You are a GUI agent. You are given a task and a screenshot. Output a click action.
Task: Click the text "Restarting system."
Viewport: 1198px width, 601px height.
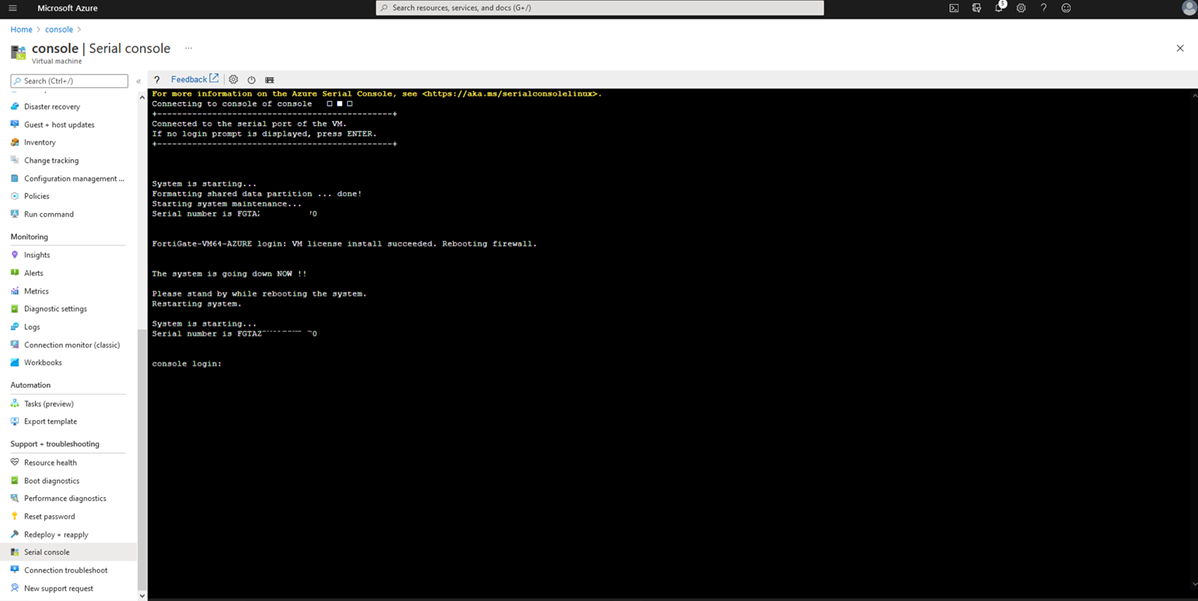pyautogui.click(x=196, y=304)
